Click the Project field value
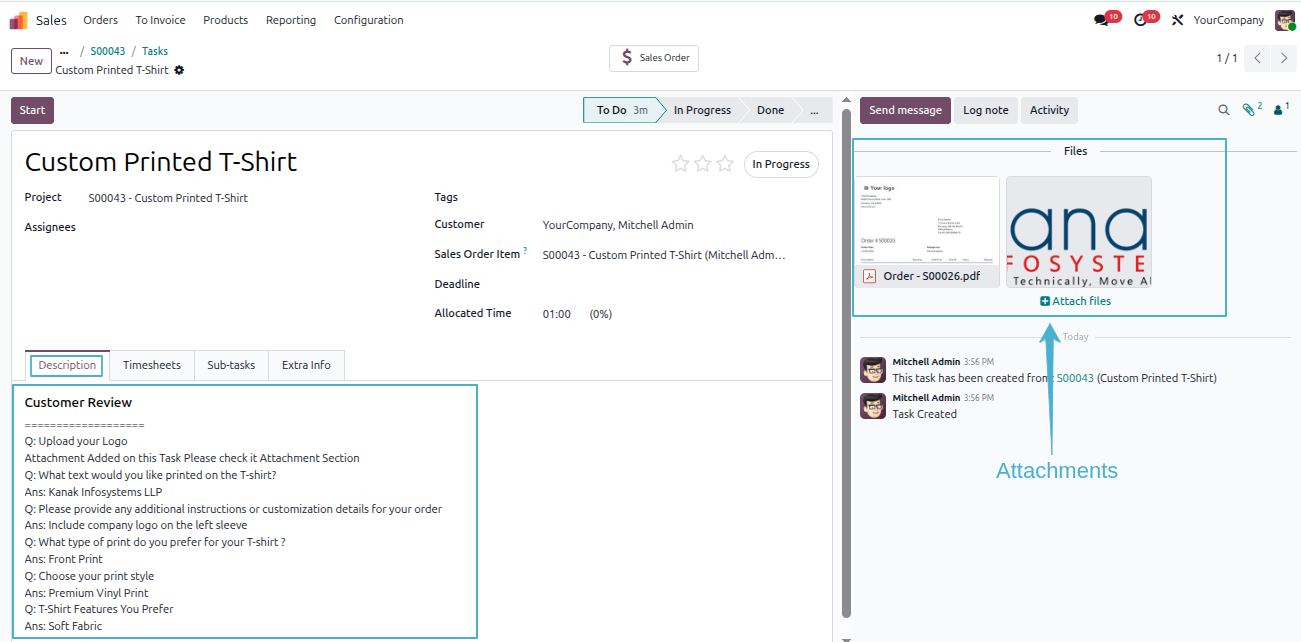This screenshot has width=1301, height=642. pos(168,198)
